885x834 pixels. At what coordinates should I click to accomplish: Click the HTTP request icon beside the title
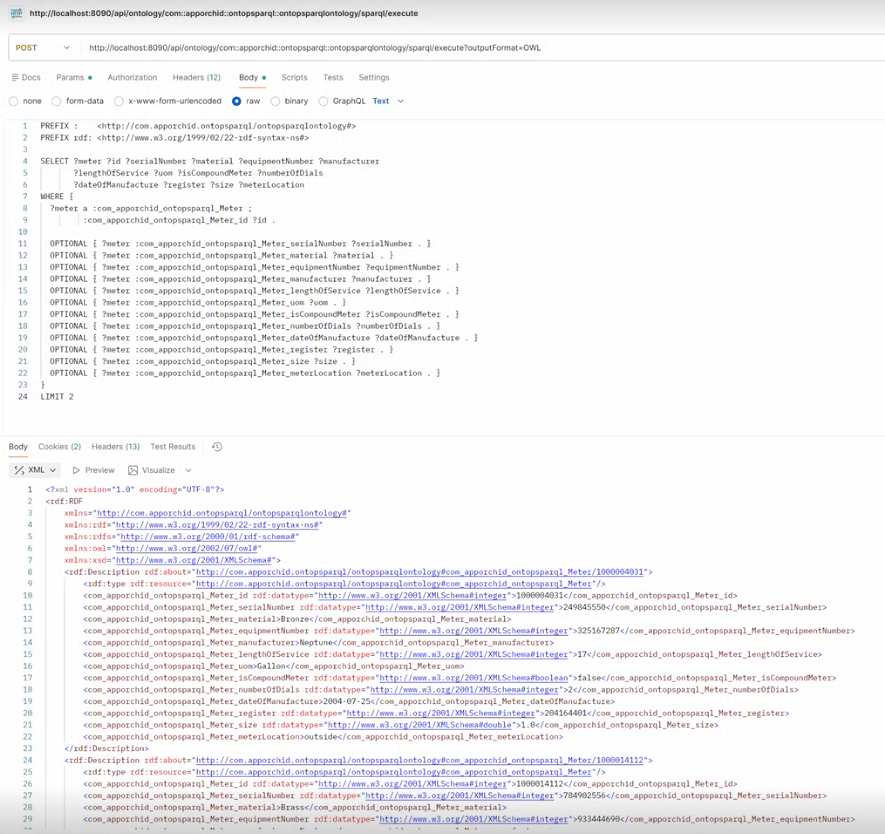tap(16, 13)
